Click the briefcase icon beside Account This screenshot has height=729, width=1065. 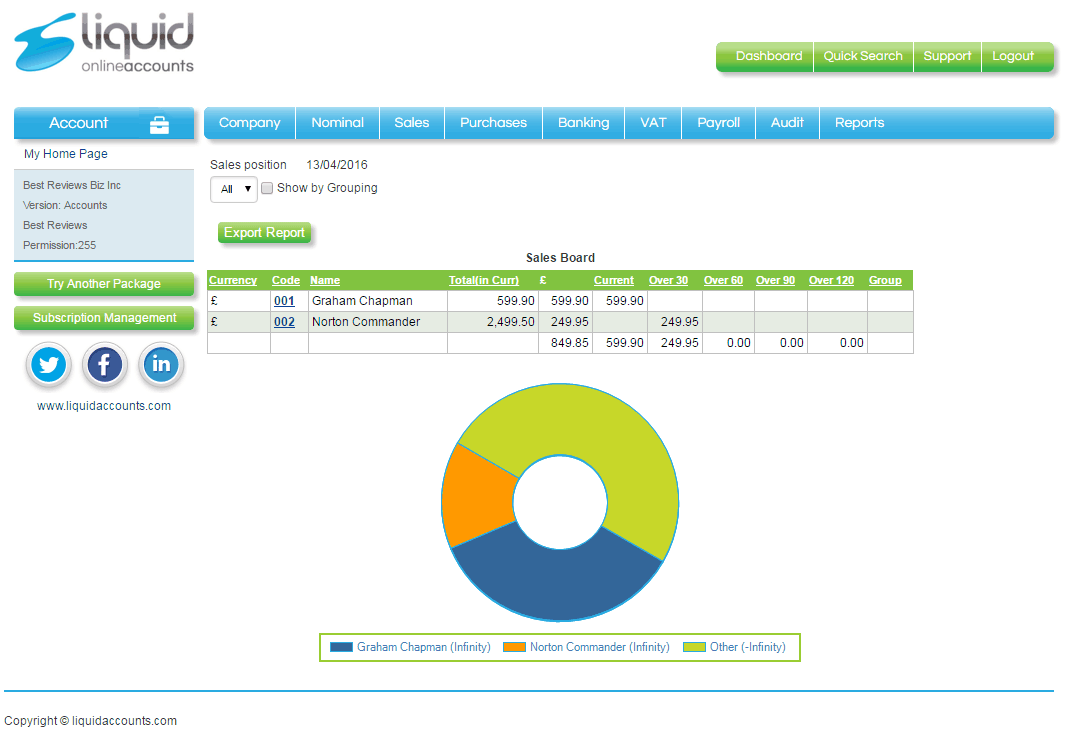coord(158,122)
